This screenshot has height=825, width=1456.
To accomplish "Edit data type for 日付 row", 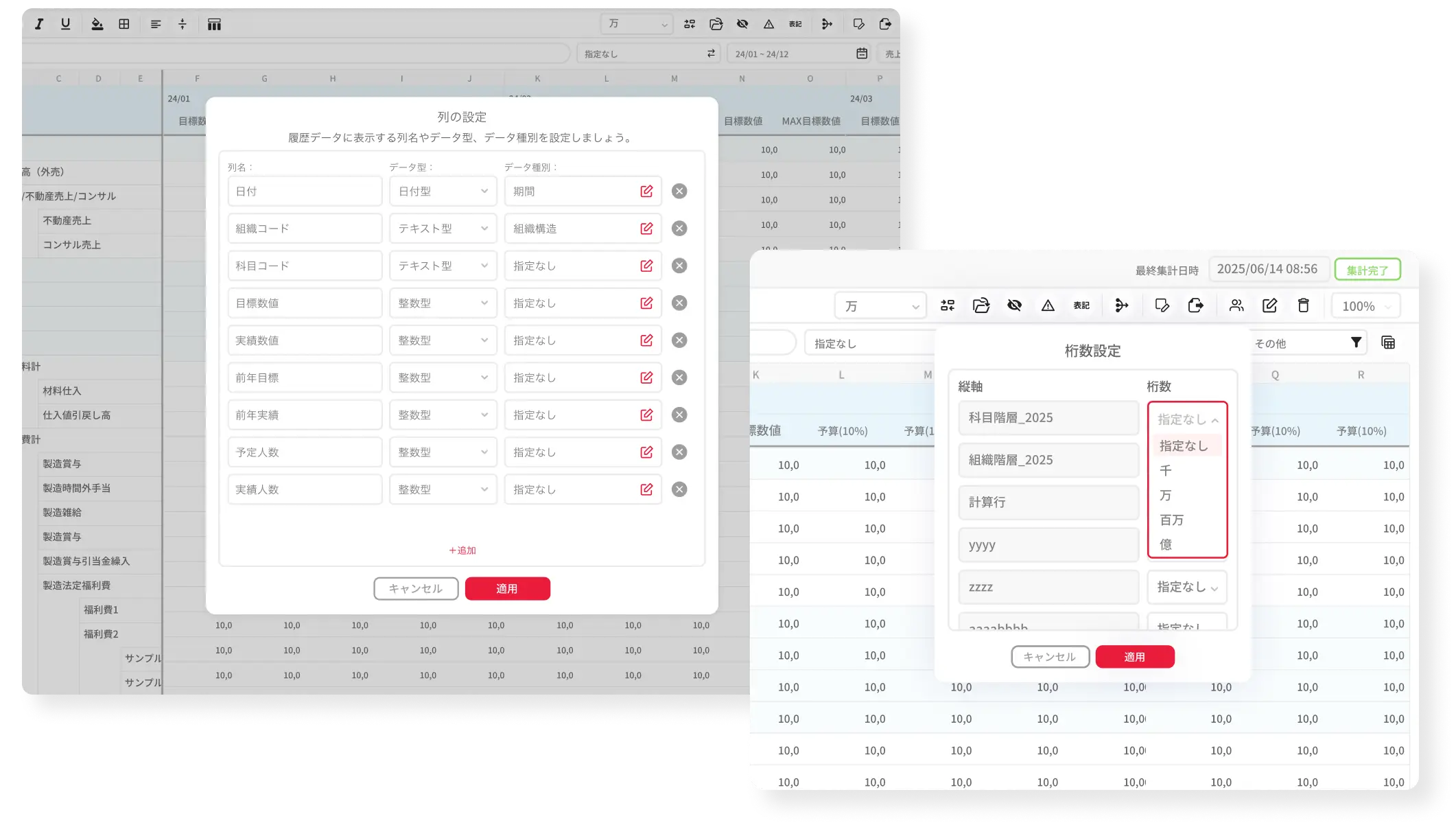I will pyautogui.click(x=646, y=191).
